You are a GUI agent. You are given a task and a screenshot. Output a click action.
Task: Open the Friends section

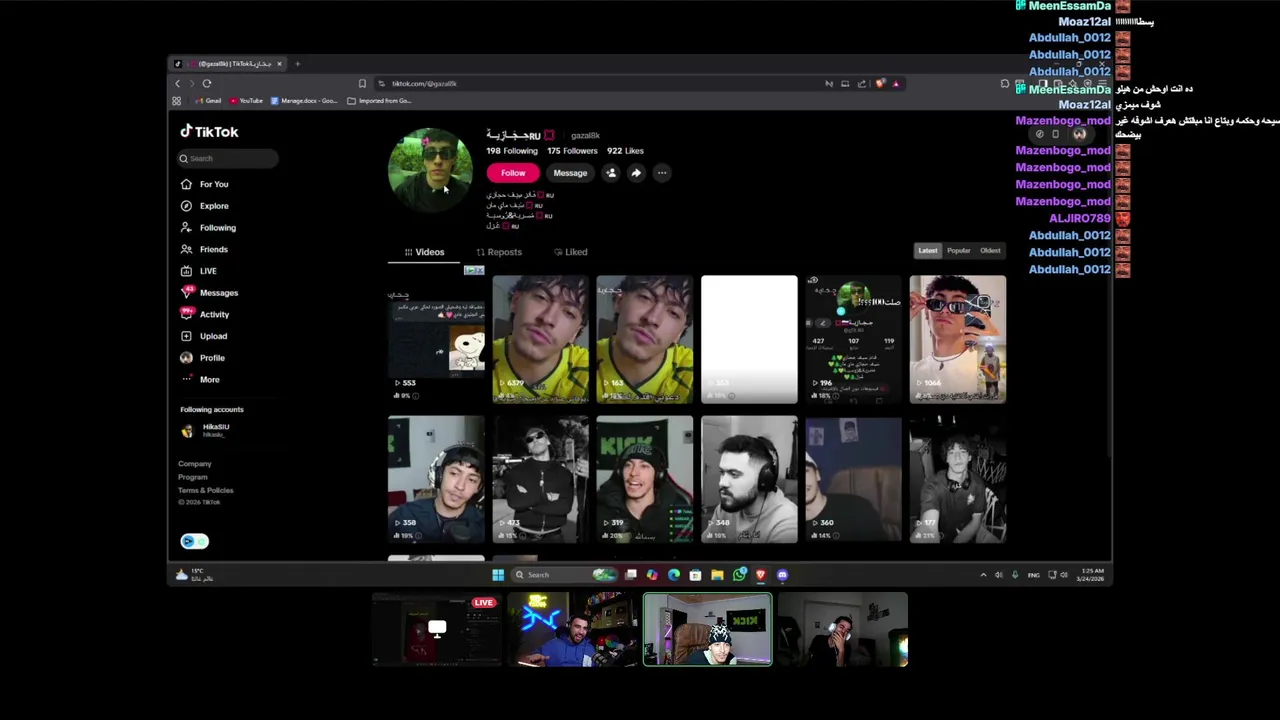[205, 249]
